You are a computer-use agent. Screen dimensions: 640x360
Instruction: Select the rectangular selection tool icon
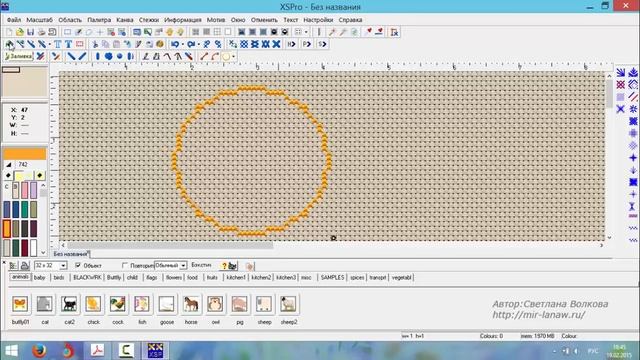pyautogui.click(x=67, y=32)
